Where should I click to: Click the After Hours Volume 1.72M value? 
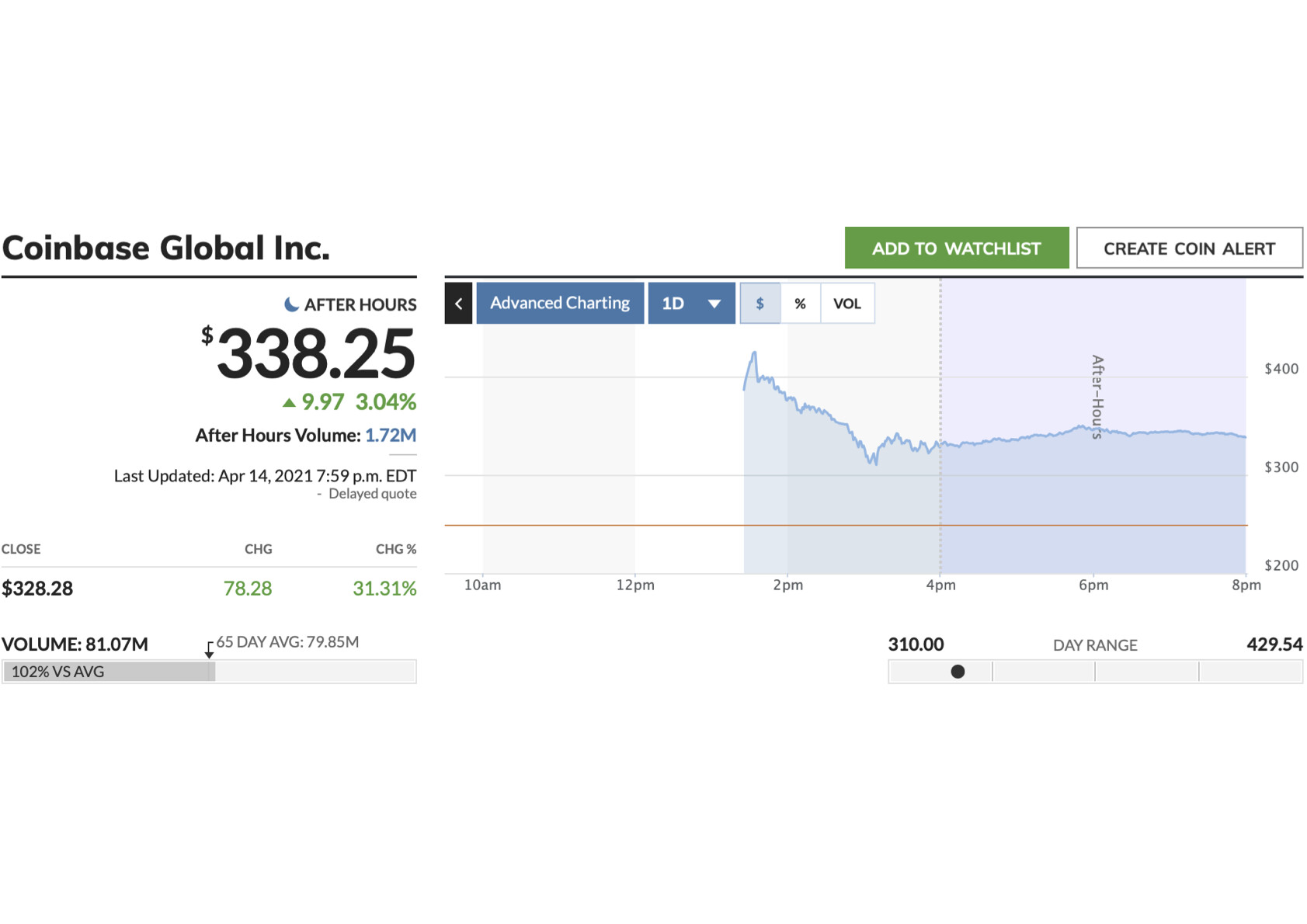pos(391,436)
